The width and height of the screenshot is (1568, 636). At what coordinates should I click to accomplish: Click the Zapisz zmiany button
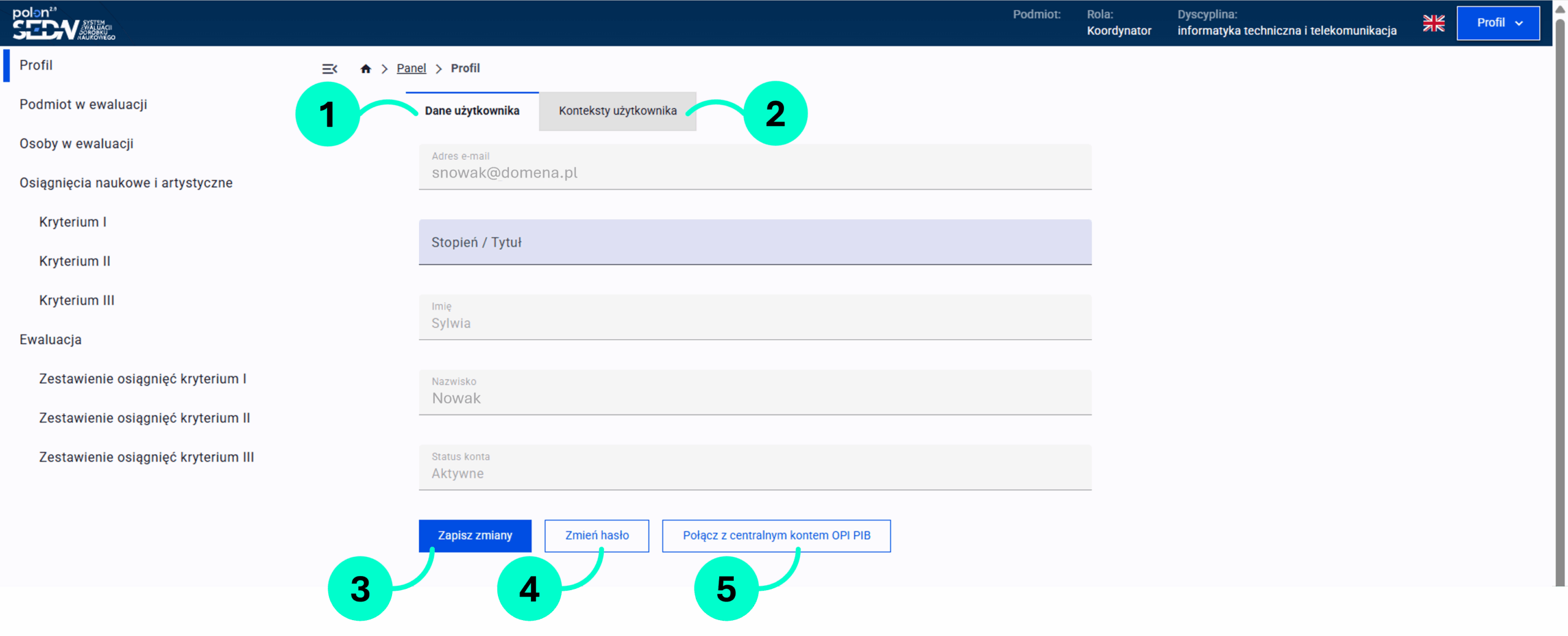[x=475, y=536]
